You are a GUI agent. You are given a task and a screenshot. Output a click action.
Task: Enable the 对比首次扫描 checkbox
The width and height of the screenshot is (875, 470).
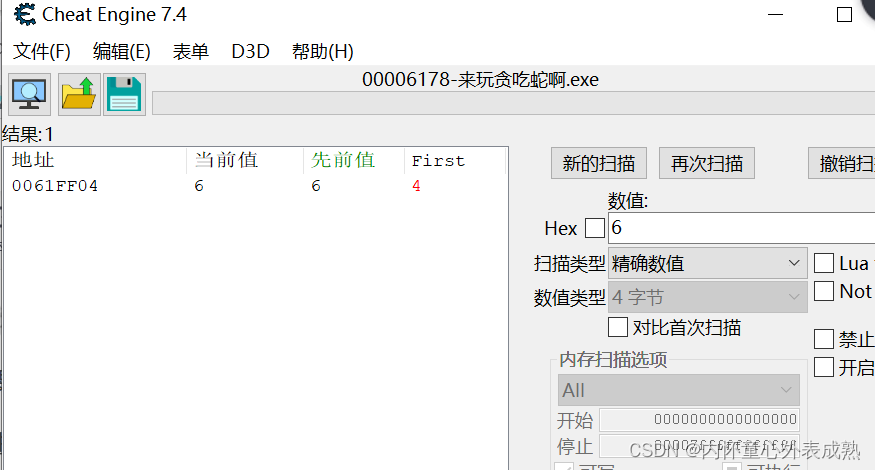(x=618, y=327)
